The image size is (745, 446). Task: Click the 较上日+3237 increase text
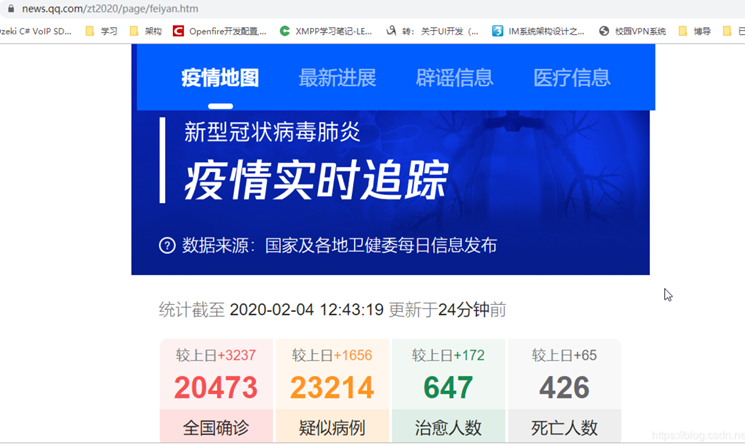[216, 355]
